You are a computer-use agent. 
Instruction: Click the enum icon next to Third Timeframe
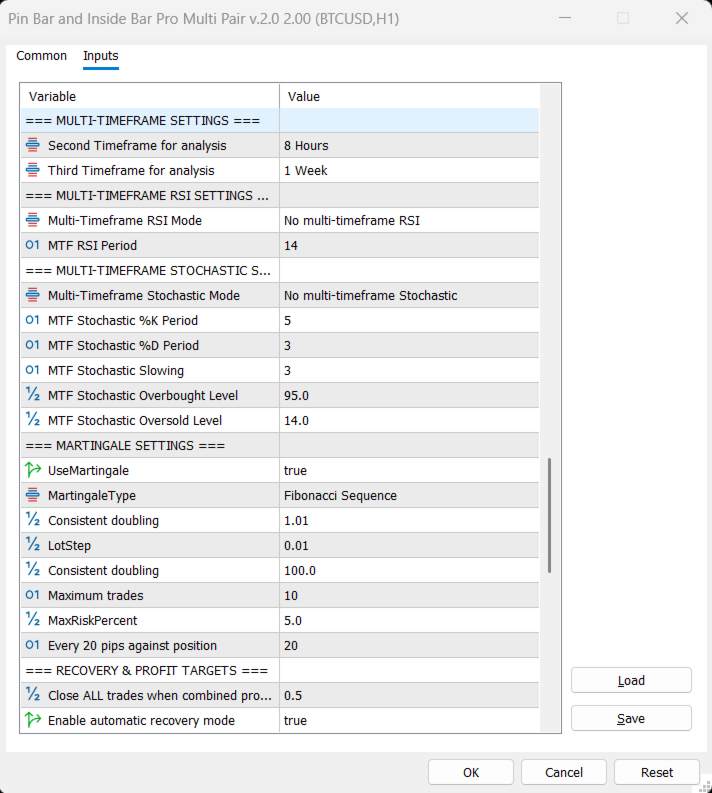point(33,170)
